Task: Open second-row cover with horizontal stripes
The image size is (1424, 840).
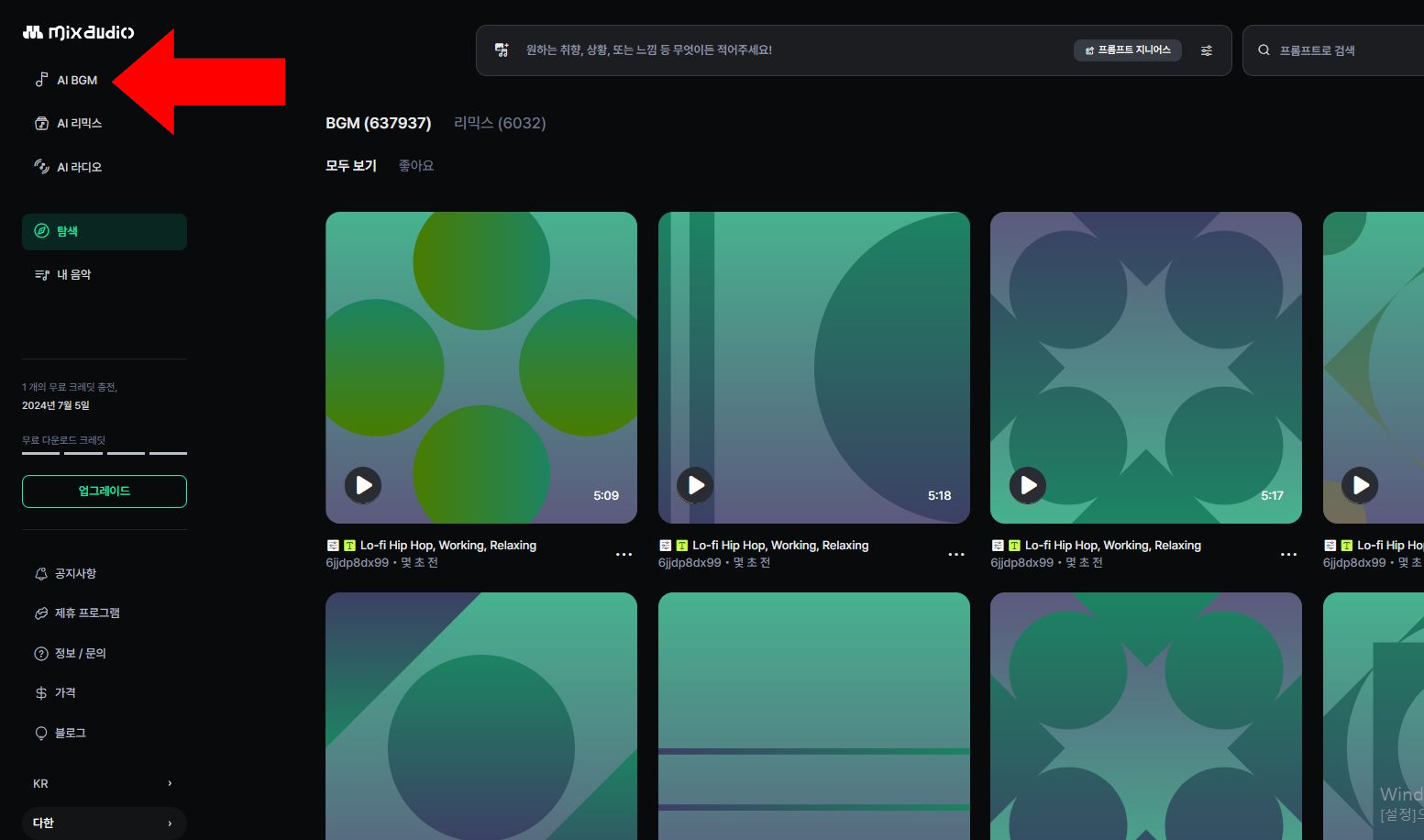Action: coord(814,716)
